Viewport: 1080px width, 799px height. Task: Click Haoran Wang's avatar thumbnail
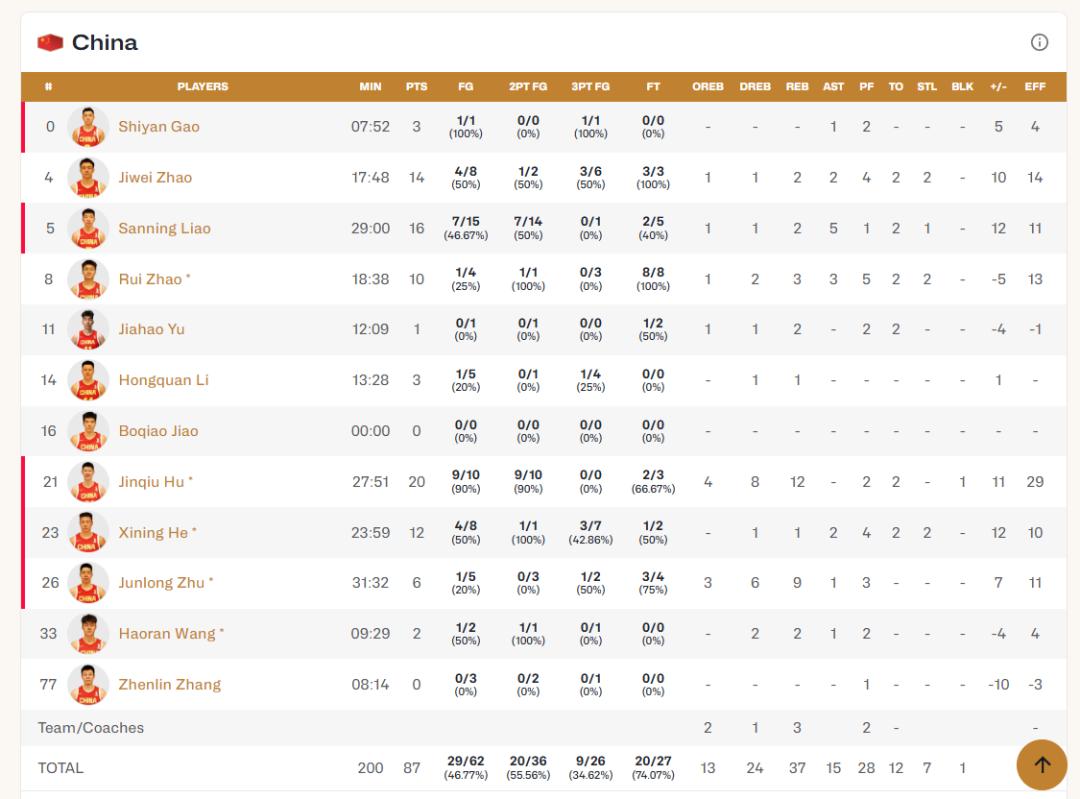(88, 634)
